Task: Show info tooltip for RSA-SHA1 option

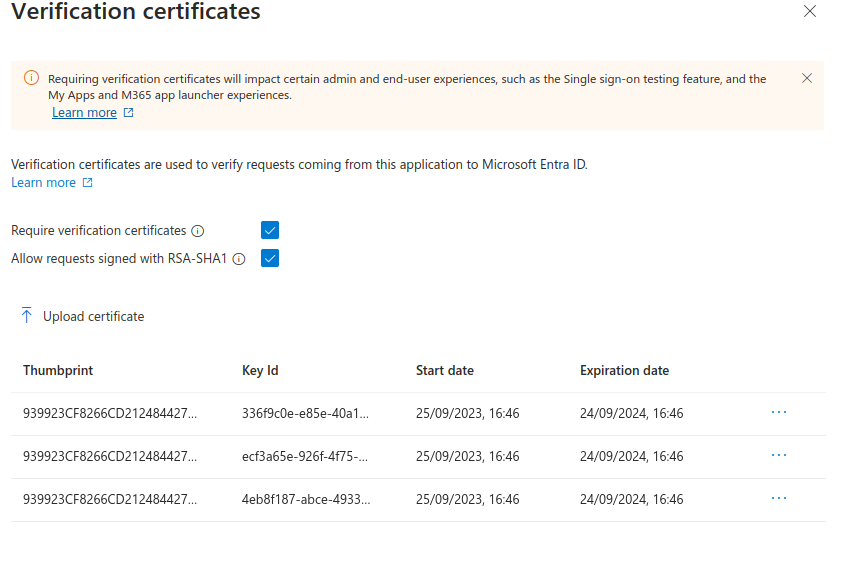Action: pos(239,259)
